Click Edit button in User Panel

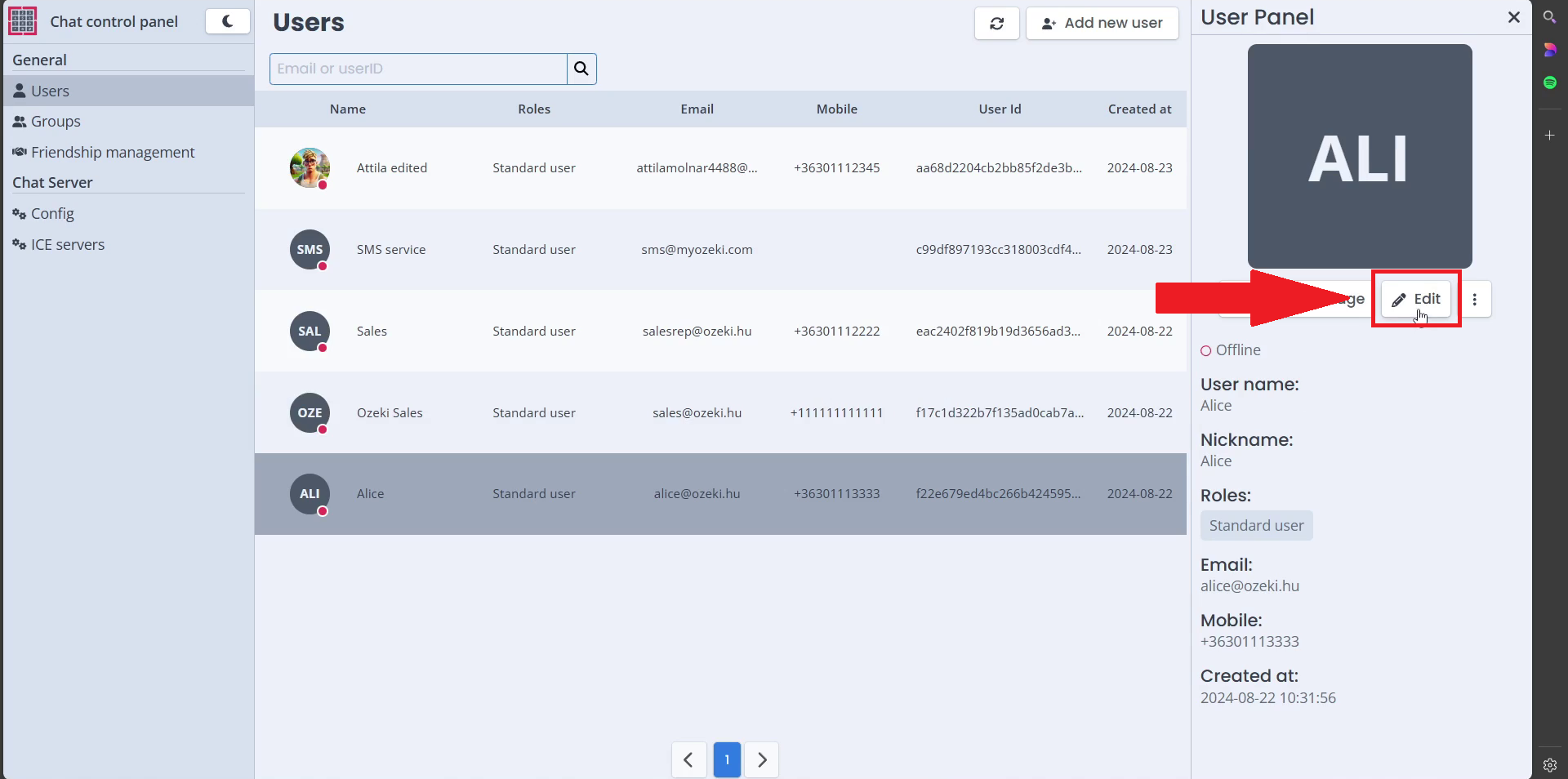click(1416, 300)
